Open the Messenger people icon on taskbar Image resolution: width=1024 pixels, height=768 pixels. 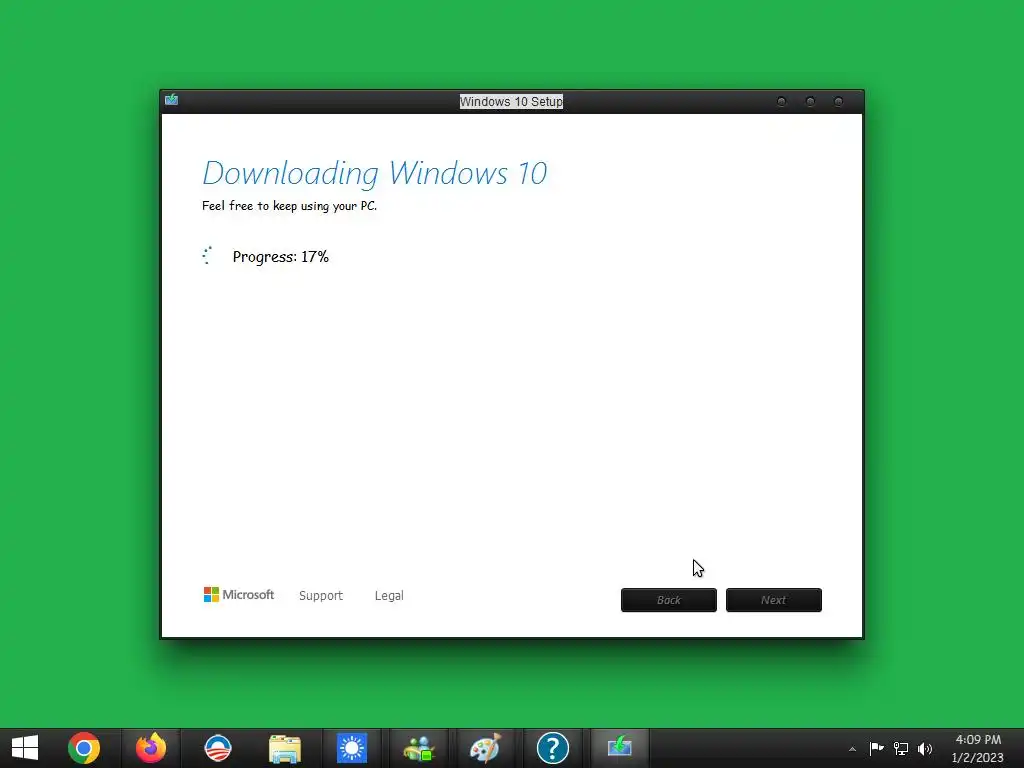coord(419,748)
